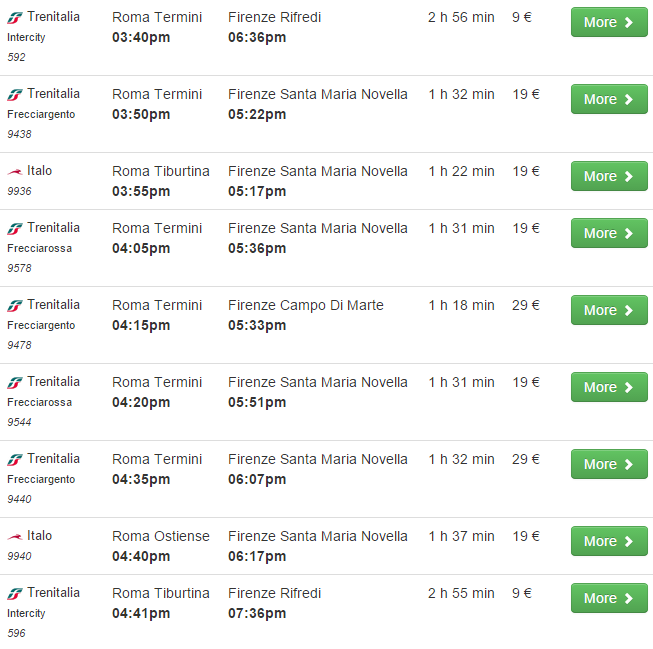
Task: Click the 9 € price of Intercity 592
Action: (522, 17)
